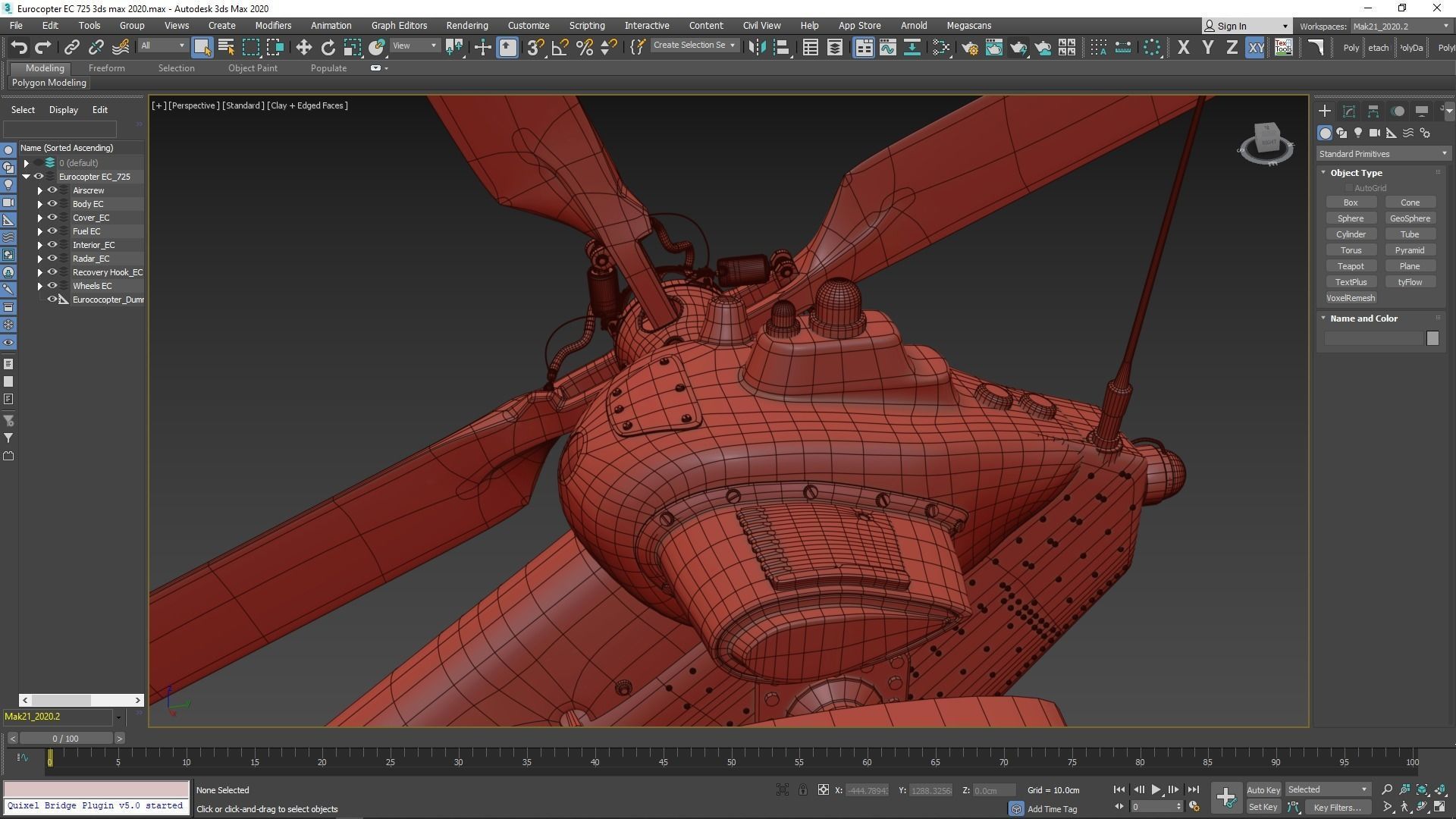Open the Standard Primitives dropdown
The height and width of the screenshot is (819, 1456).
(x=1383, y=154)
